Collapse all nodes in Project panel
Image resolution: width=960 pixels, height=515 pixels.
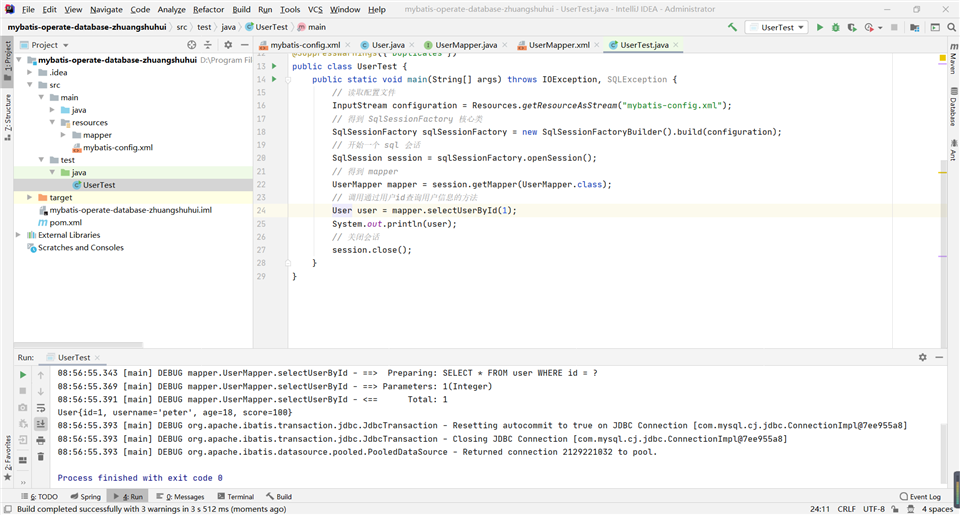tap(208, 45)
